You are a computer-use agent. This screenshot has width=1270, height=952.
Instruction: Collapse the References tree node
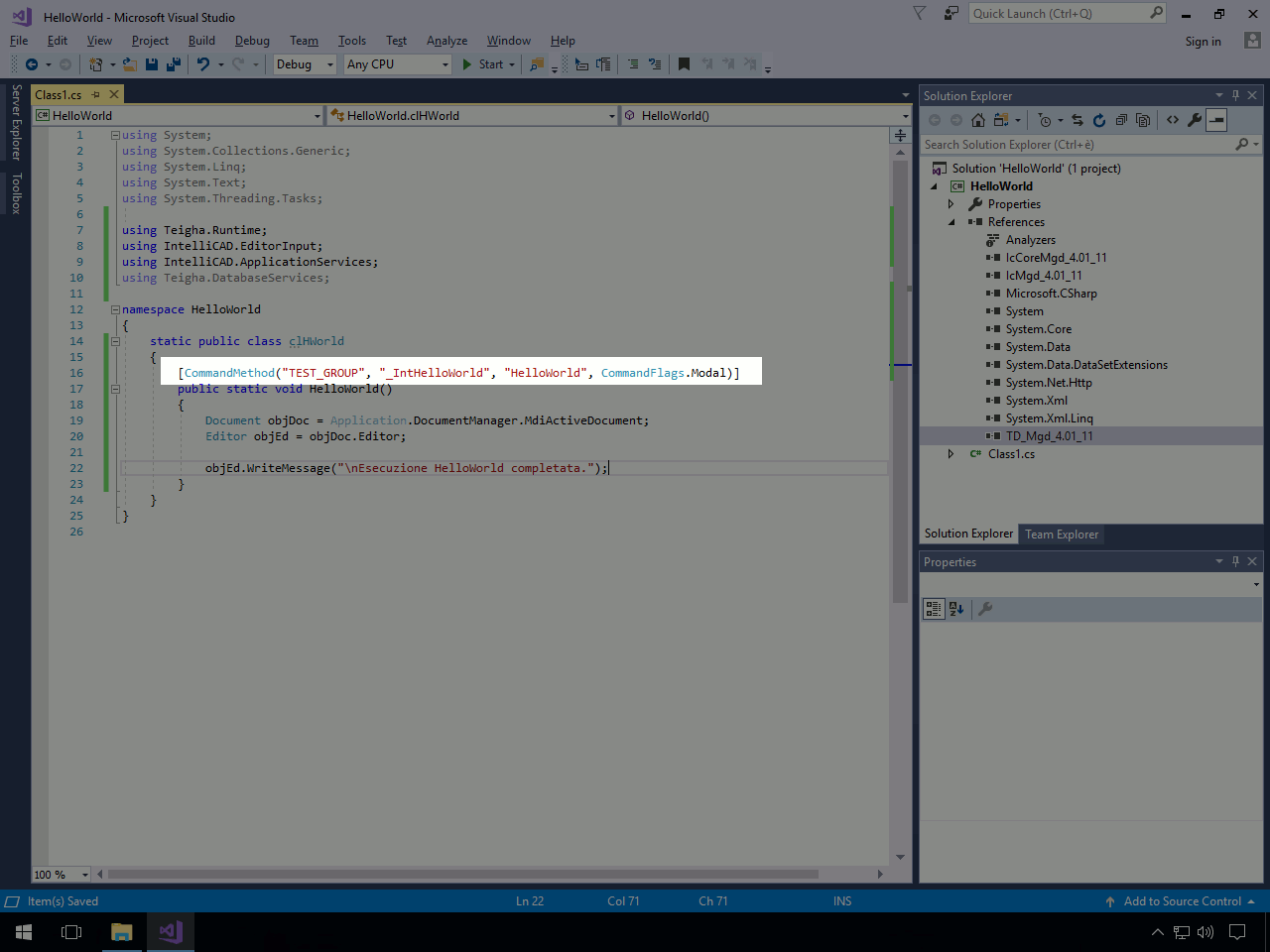(x=951, y=222)
